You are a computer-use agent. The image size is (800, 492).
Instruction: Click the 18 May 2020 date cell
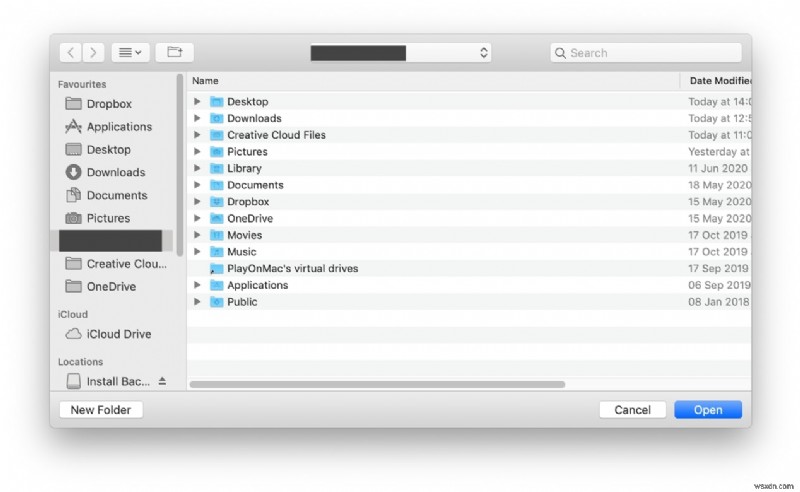719,185
